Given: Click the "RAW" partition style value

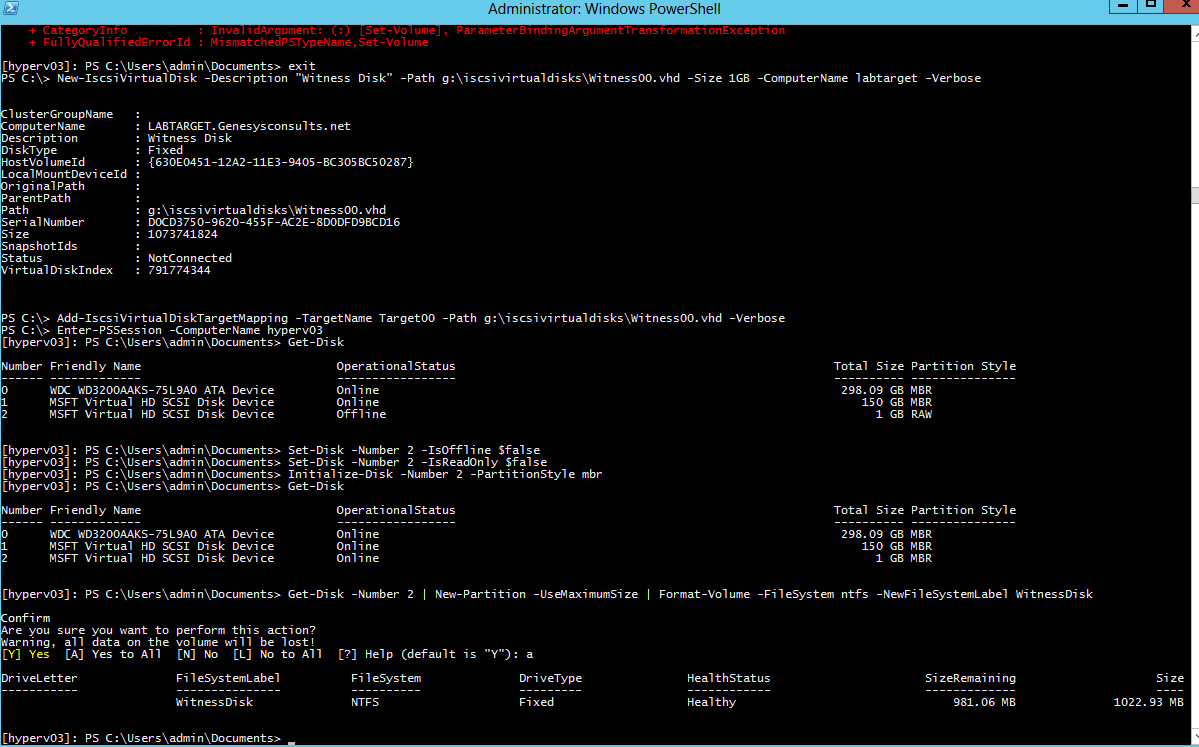Looking at the screenshot, I should (x=920, y=414).
